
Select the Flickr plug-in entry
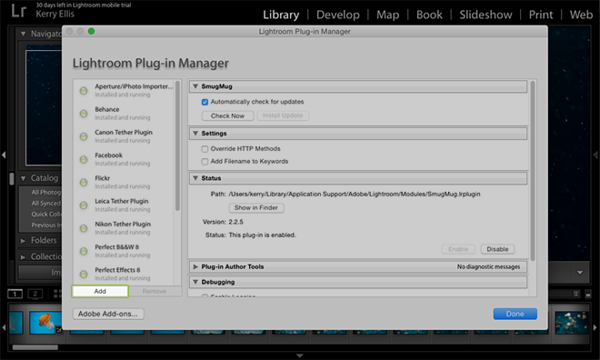click(124, 182)
